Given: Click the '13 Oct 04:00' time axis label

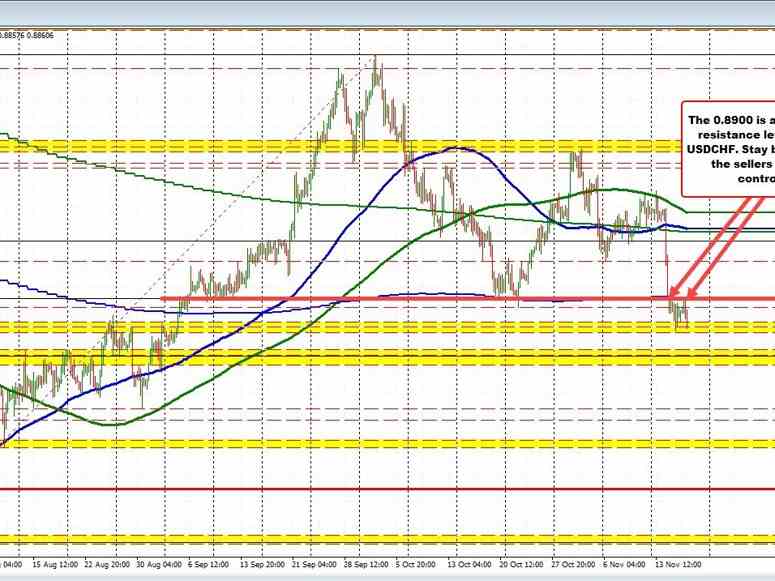Looking at the screenshot, I should tap(469, 564).
